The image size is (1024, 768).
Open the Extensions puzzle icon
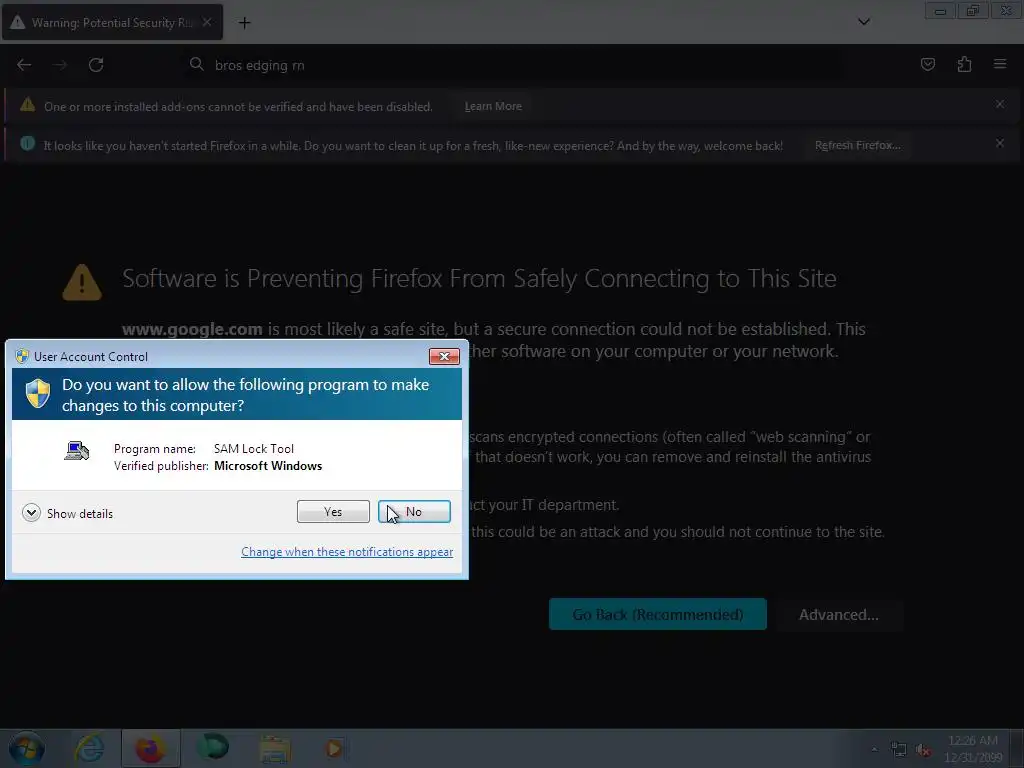(964, 64)
